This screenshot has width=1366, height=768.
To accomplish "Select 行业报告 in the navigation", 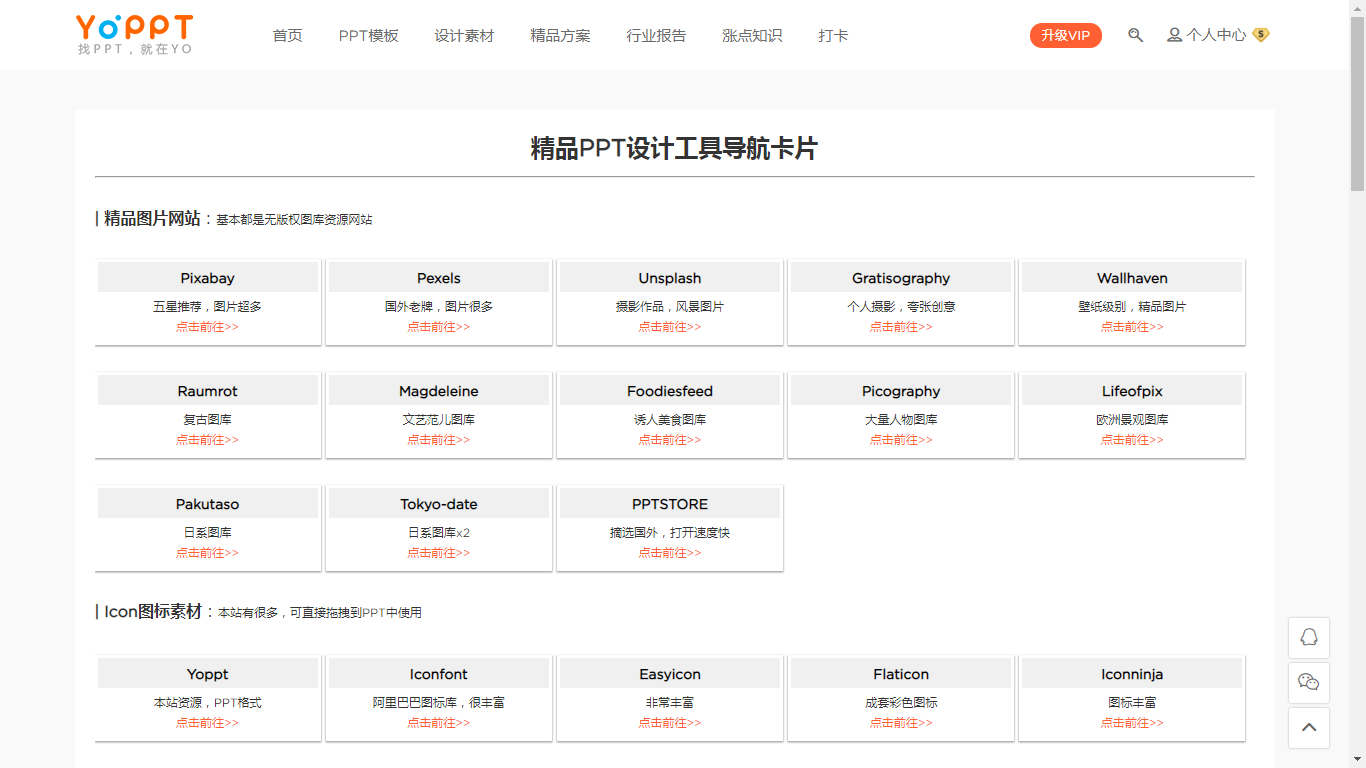I will 656,35.
